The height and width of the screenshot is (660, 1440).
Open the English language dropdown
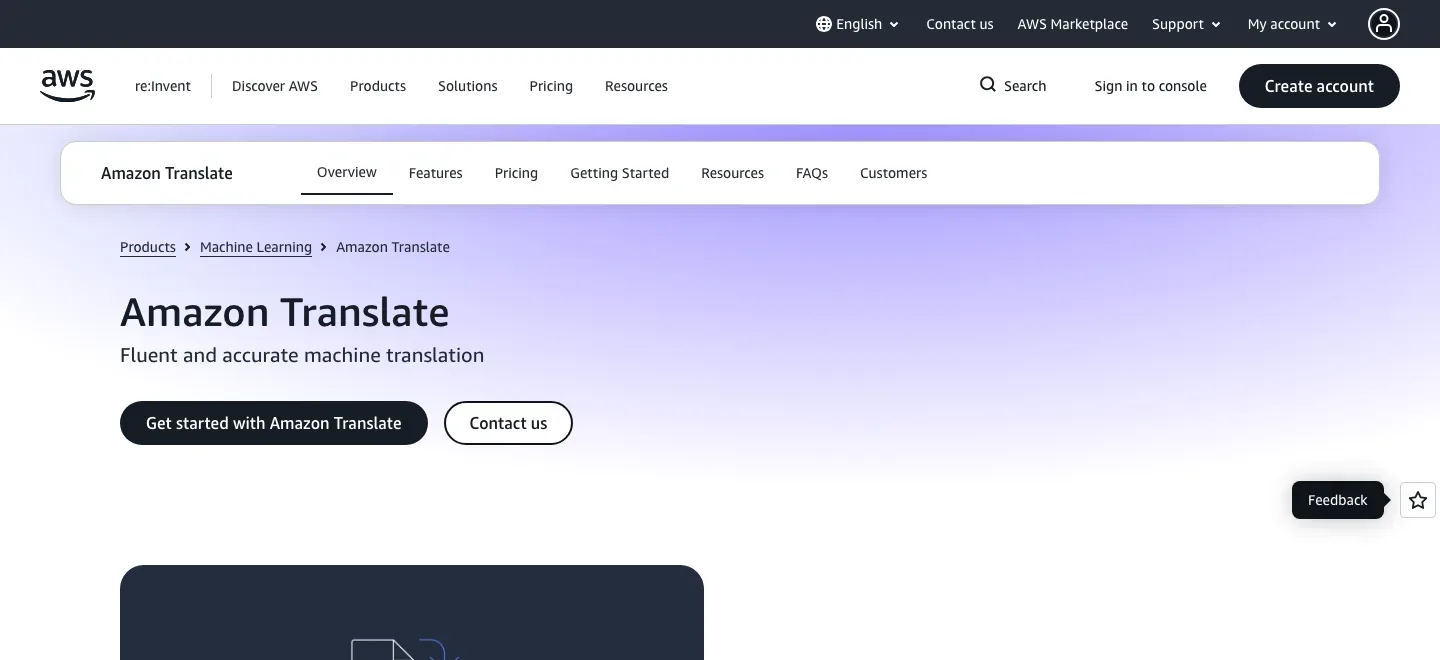coord(858,24)
